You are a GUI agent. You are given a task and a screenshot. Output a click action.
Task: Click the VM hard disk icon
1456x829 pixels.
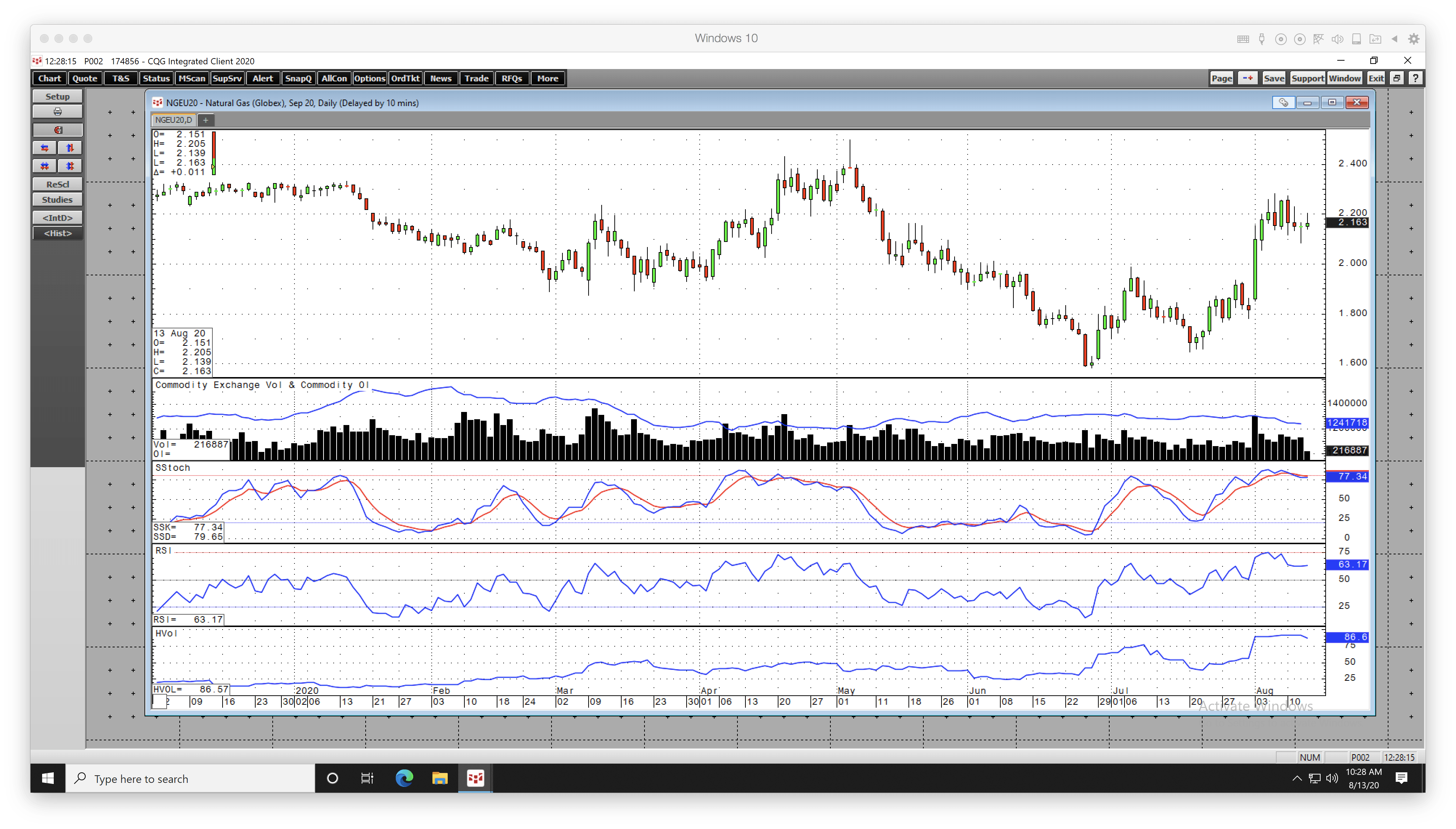point(1357,39)
